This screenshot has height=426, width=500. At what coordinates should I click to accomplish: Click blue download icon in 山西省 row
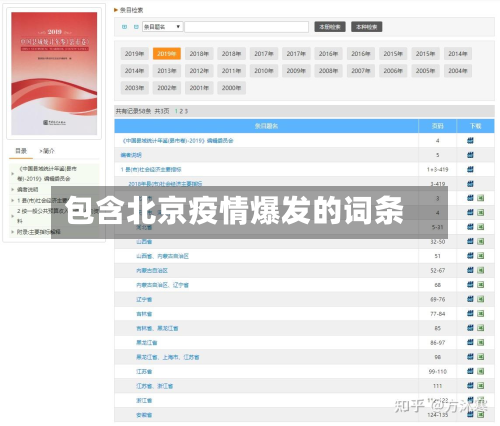(x=470, y=241)
